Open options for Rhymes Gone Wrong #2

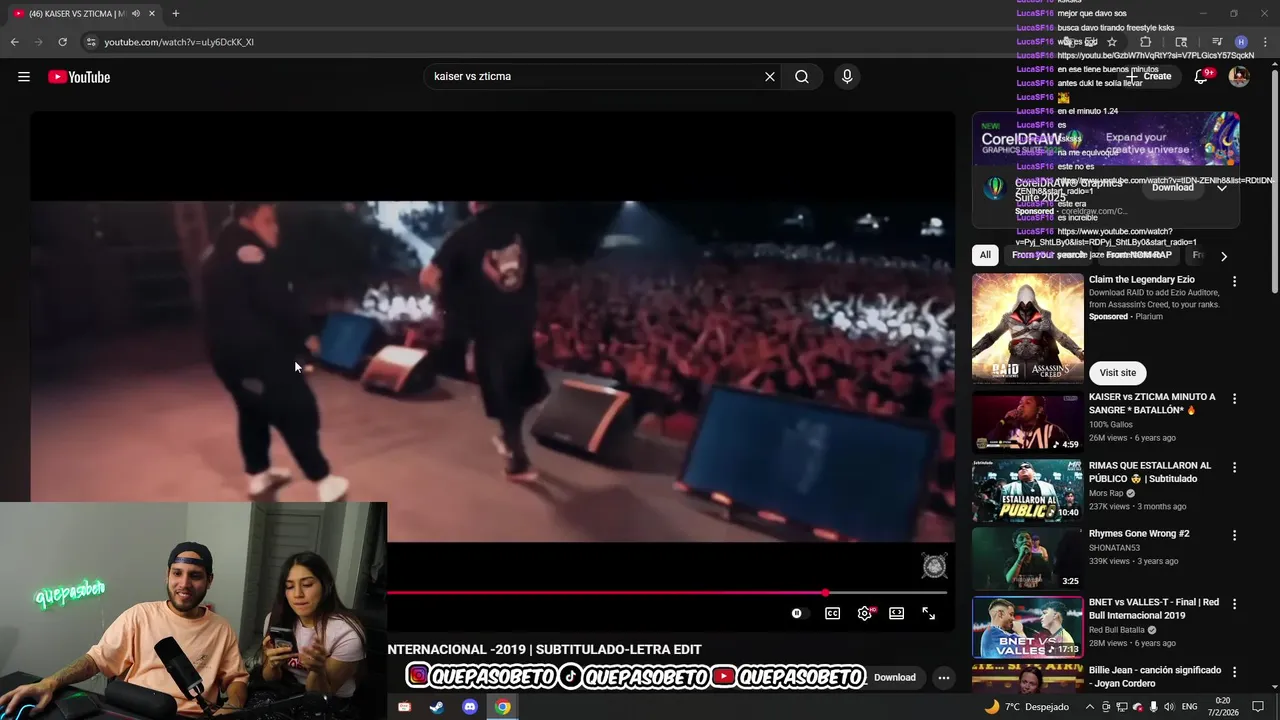pyautogui.click(x=1234, y=535)
